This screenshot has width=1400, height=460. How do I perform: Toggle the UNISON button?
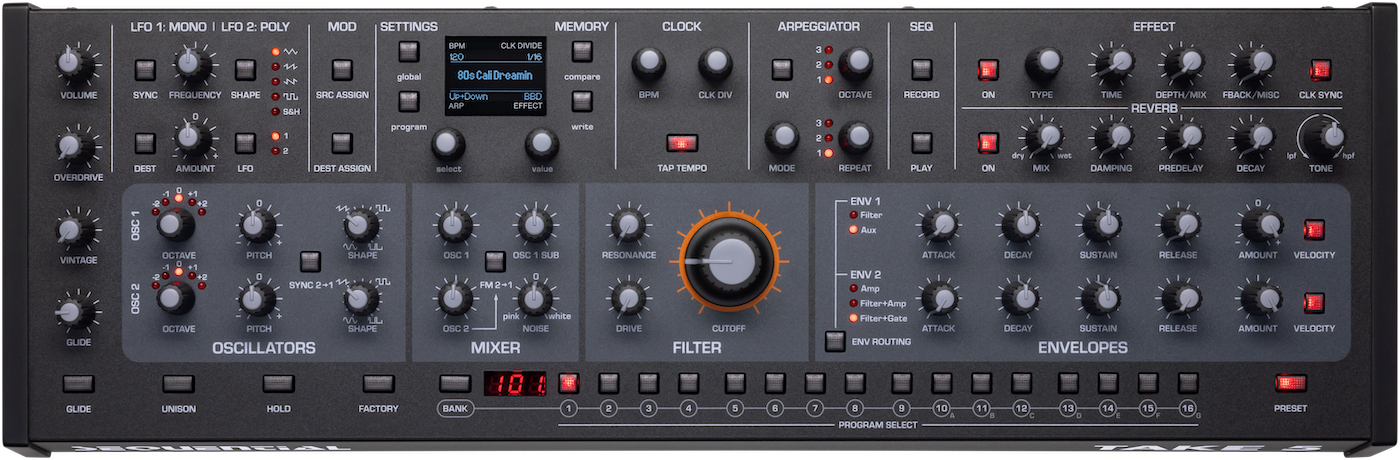click(178, 384)
